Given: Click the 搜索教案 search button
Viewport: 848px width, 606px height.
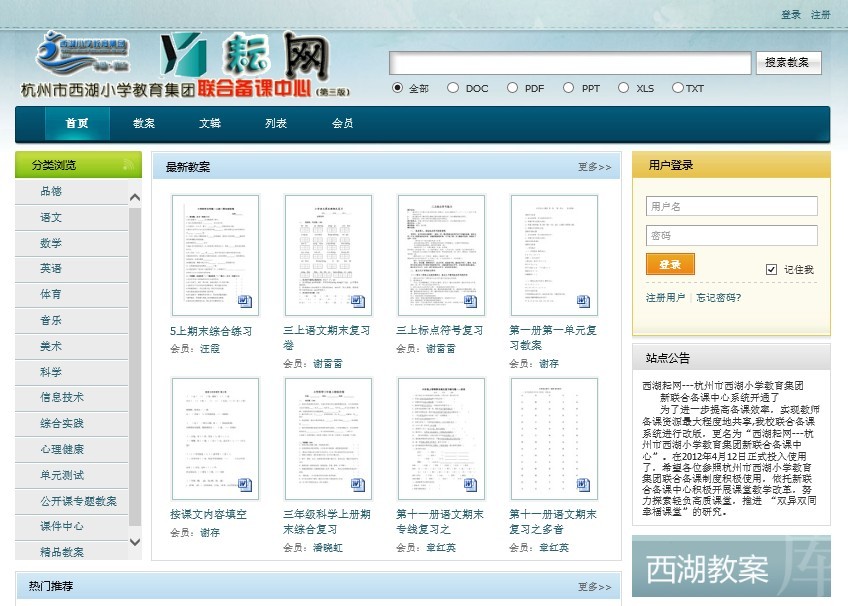Looking at the screenshot, I should tap(786, 63).
